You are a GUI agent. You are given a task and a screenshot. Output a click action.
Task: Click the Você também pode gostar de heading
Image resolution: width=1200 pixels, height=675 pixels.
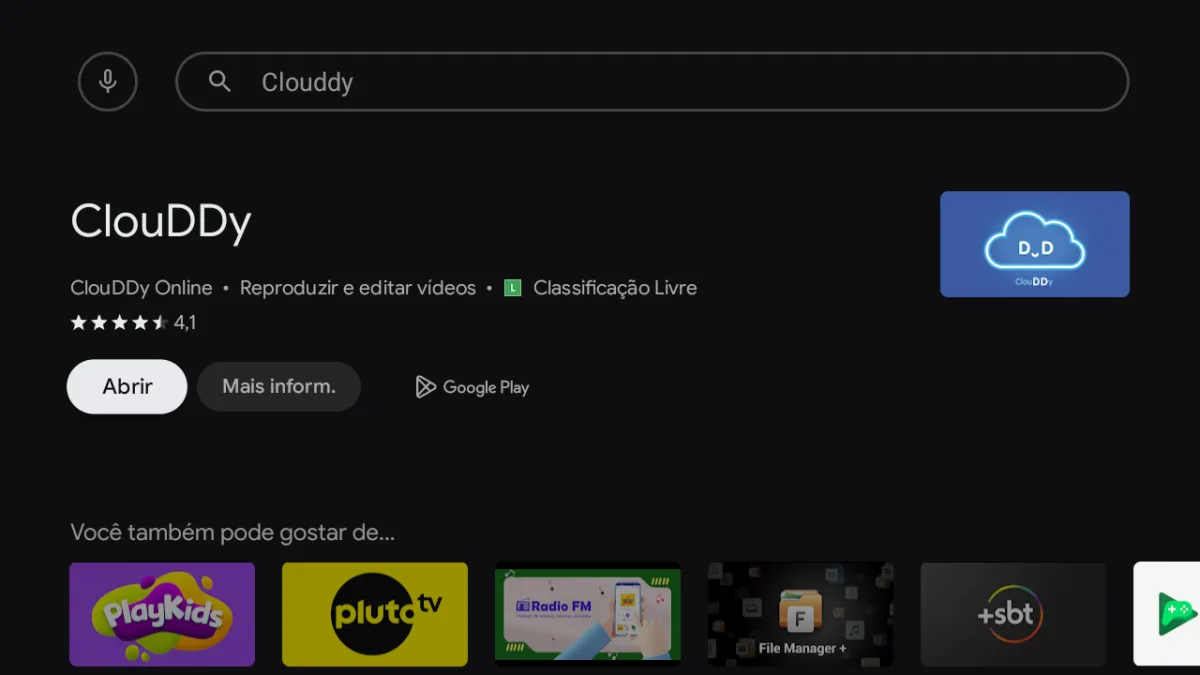tap(232, 532)
